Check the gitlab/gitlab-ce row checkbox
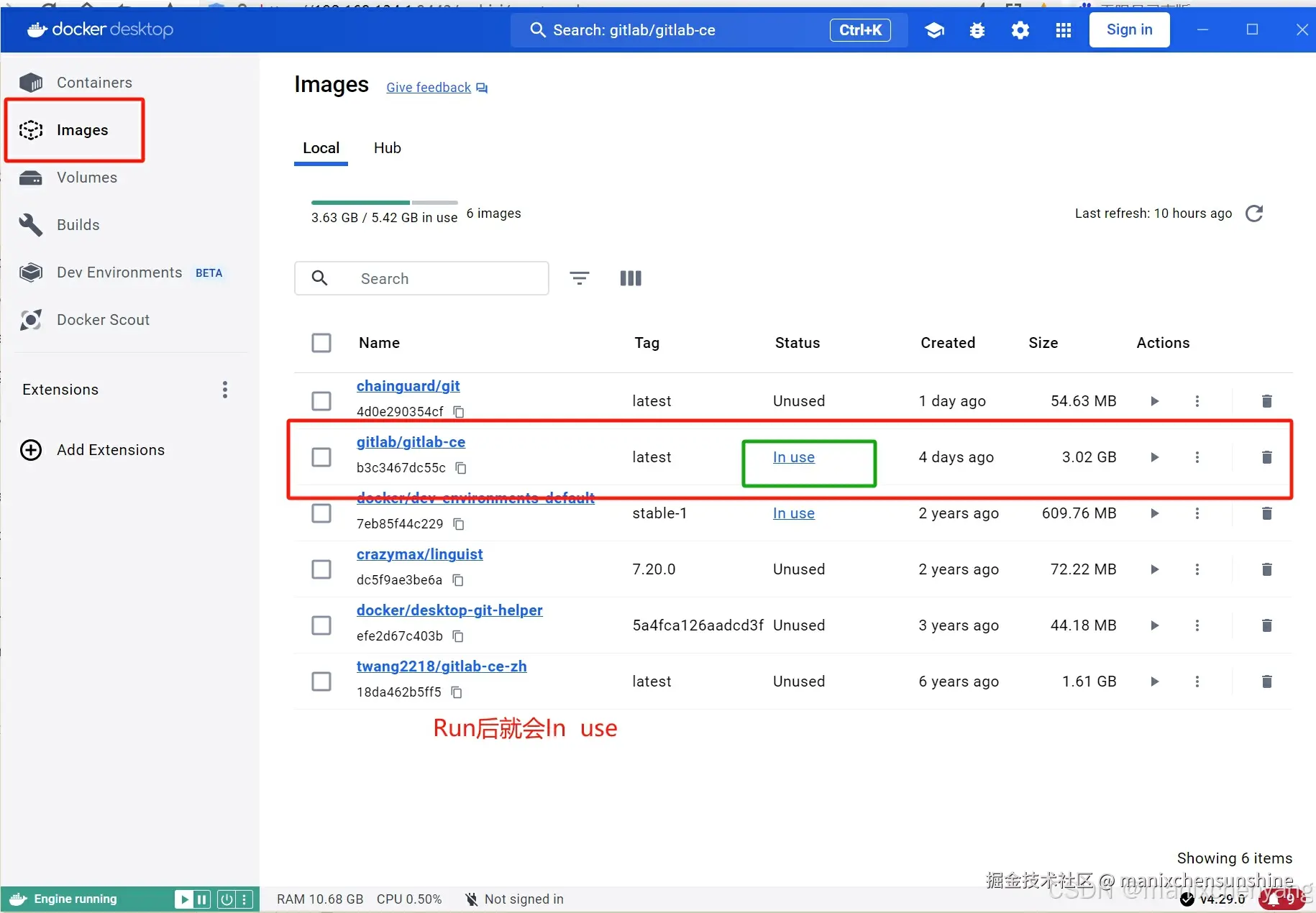The width and height of the screenshot is (1316, 913). [321, 457]
